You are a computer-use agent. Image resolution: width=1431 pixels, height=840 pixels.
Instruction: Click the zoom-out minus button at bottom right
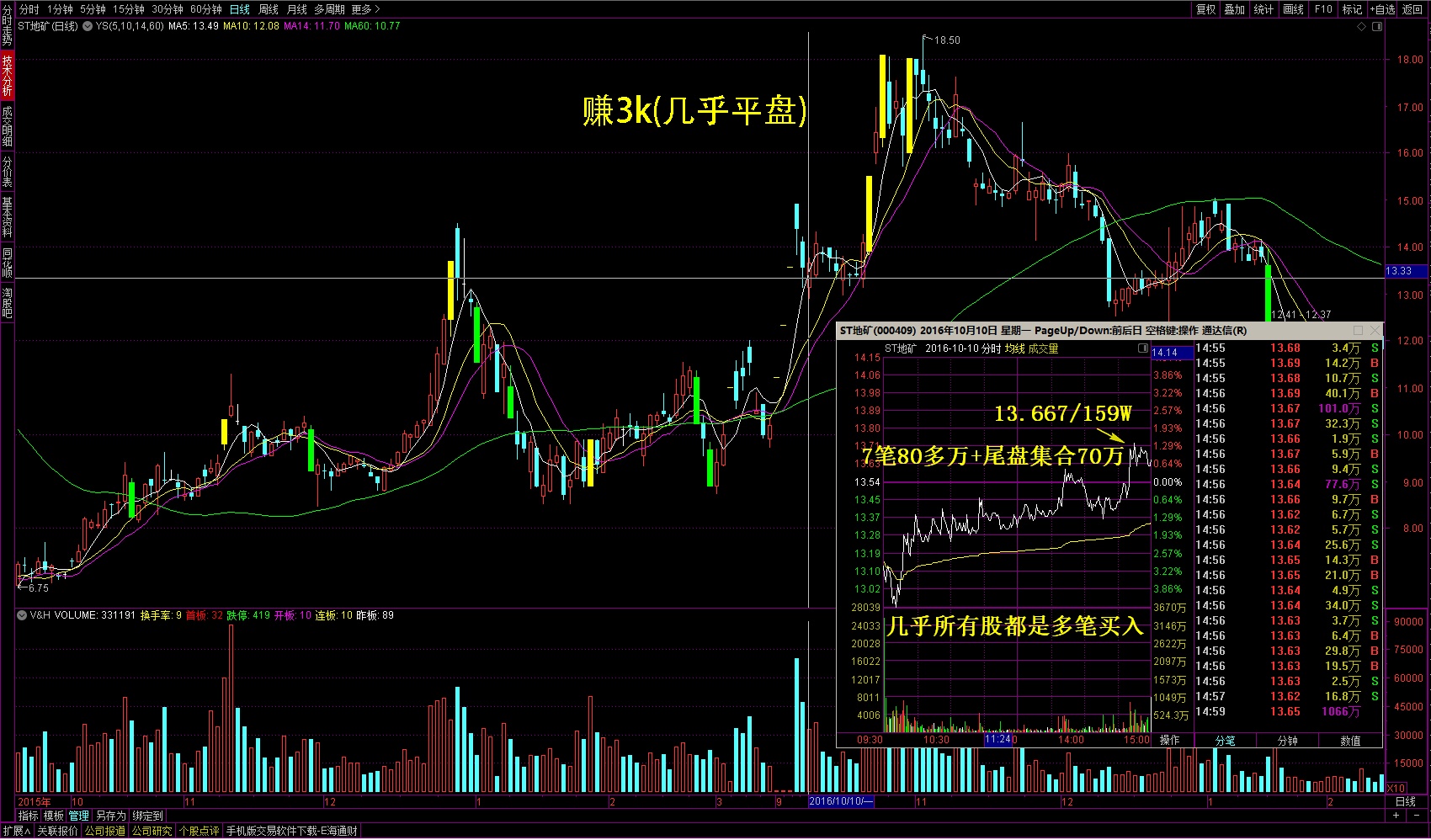click(x=1415, y=816)
